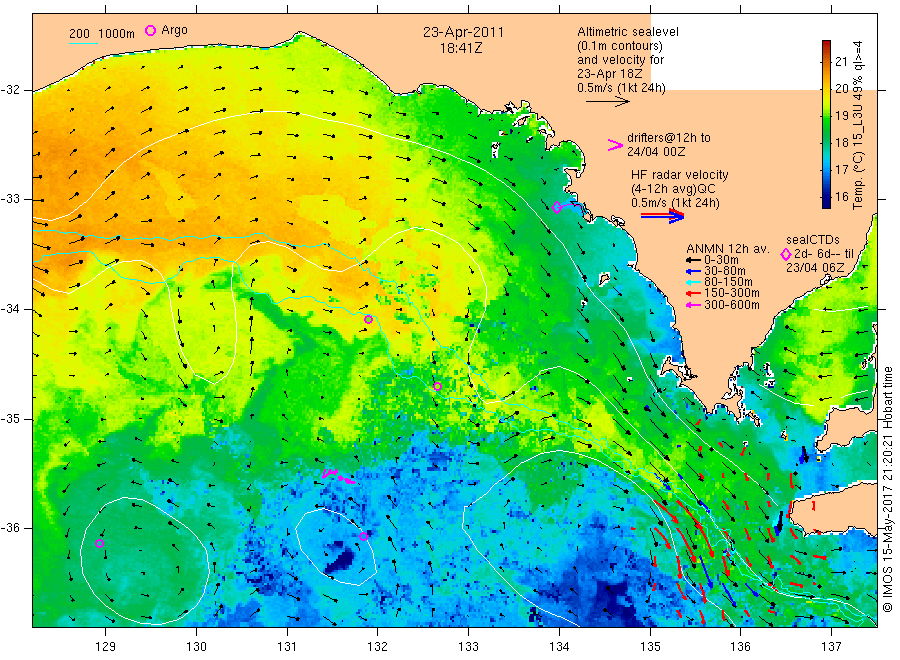This screenshot has height=660, width=900.
Task: Click the red 150-300m ANMN legend arrow
Action: click(693, 293)
